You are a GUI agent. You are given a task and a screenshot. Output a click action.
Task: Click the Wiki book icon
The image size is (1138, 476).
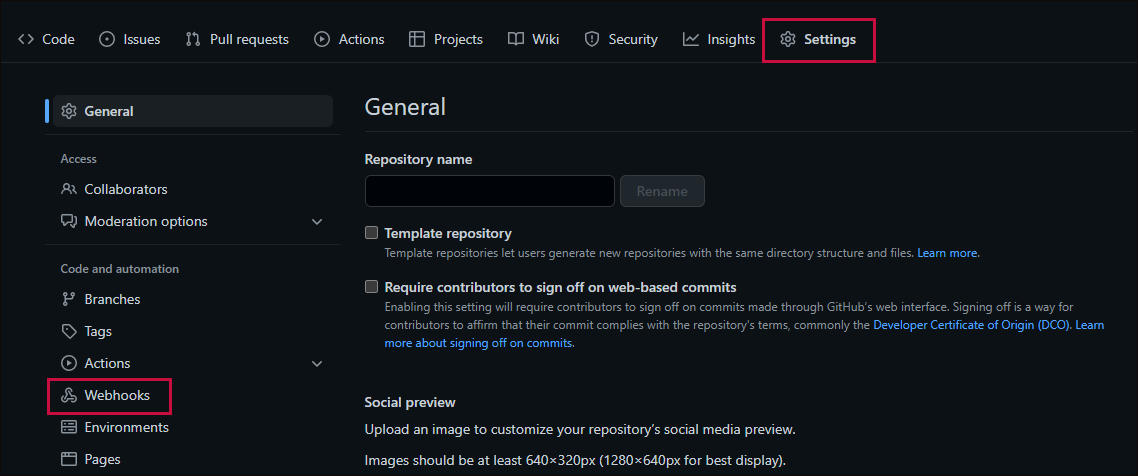pyautogui.click(x=515, y=39)
